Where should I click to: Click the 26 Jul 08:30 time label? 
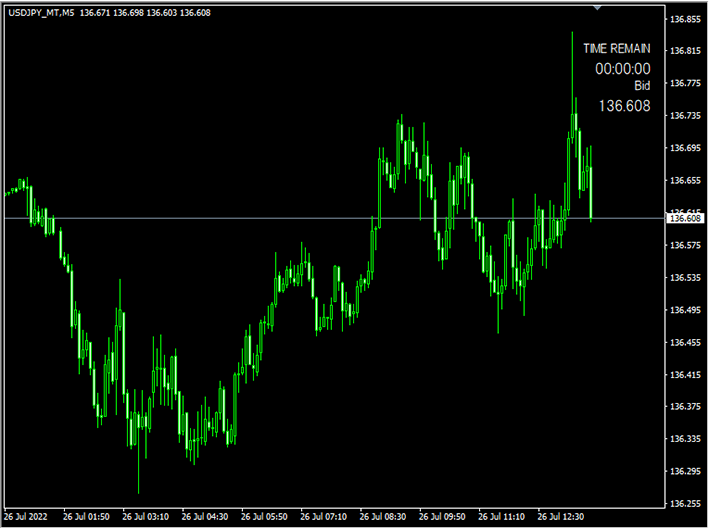383,516
